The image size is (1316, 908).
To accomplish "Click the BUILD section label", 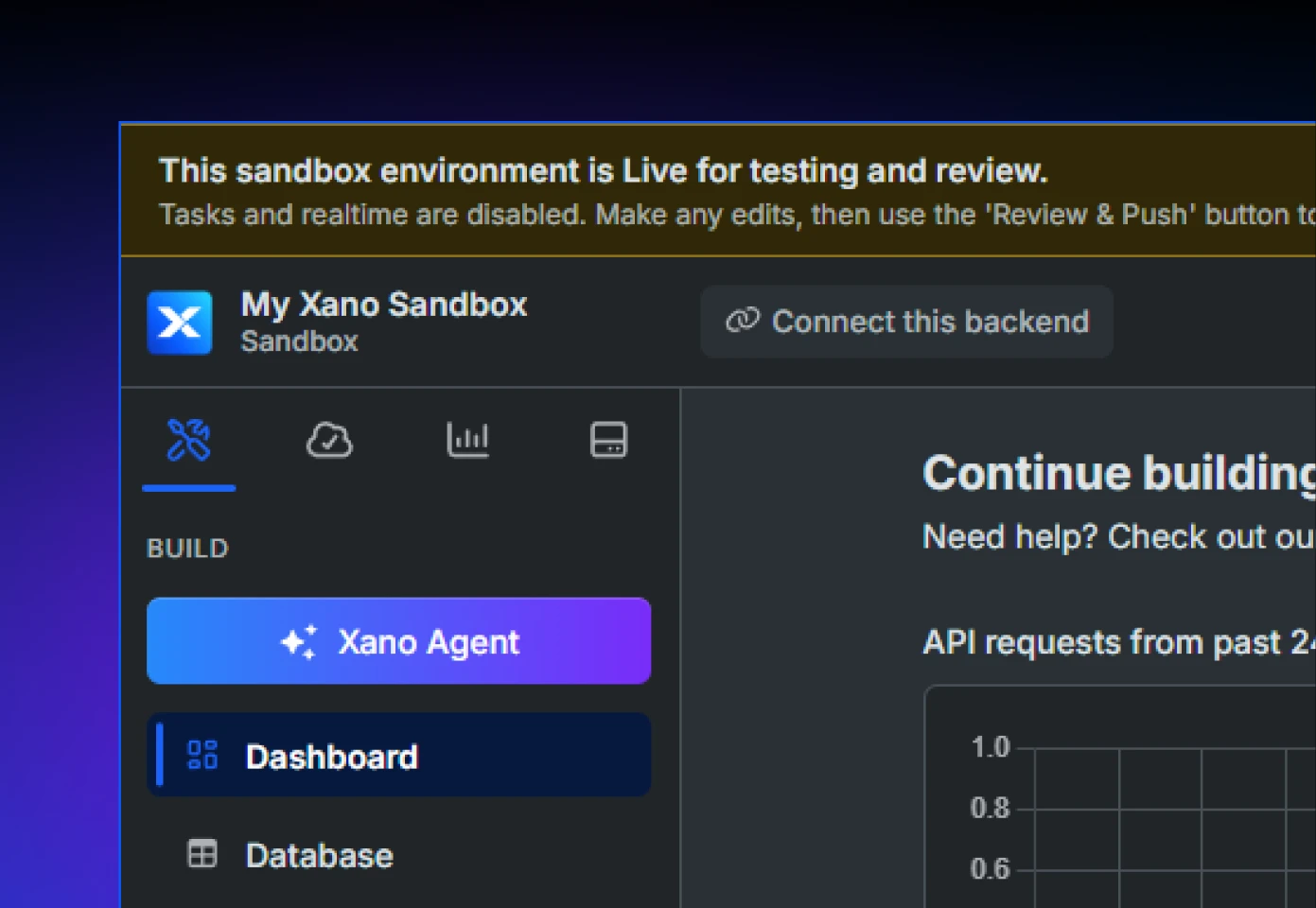I will coord(187,549).
